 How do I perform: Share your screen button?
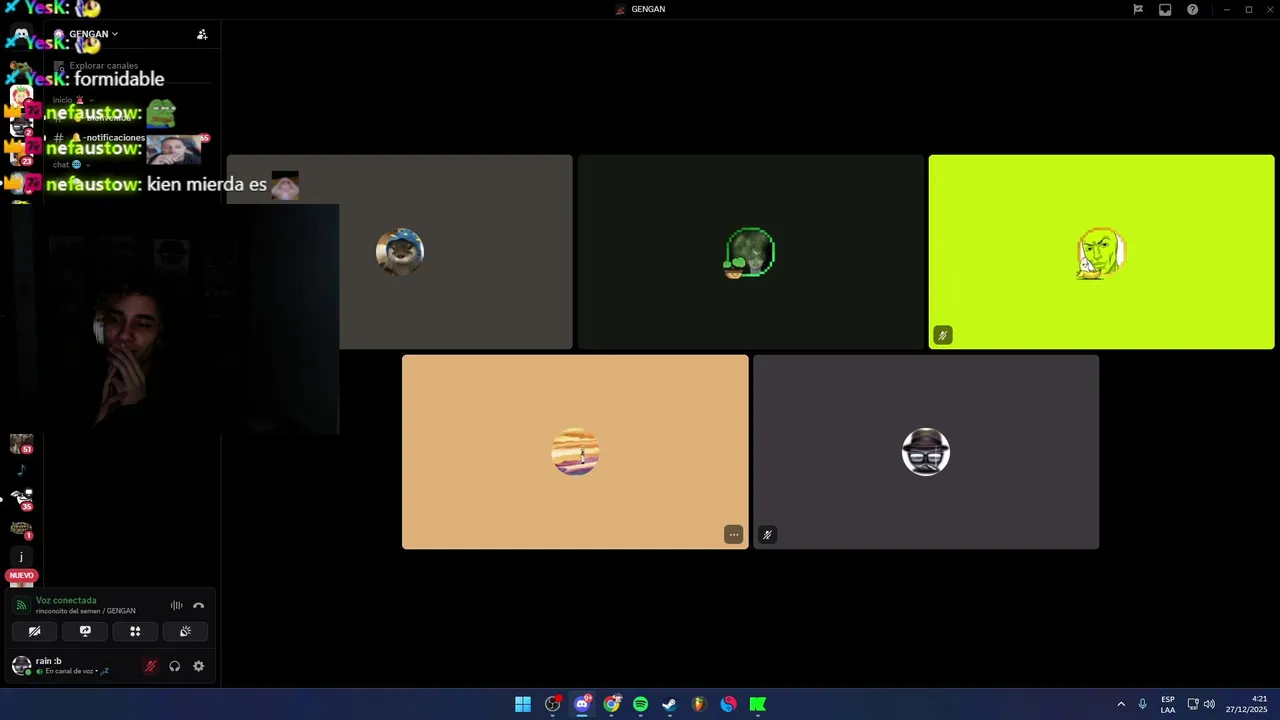[x=85, y=631]
